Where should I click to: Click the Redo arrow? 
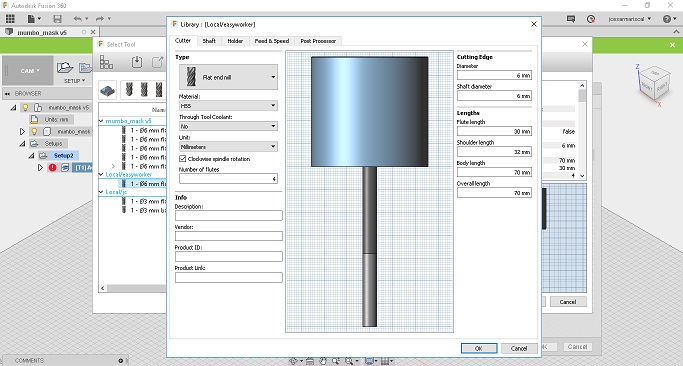click(100, 19)
